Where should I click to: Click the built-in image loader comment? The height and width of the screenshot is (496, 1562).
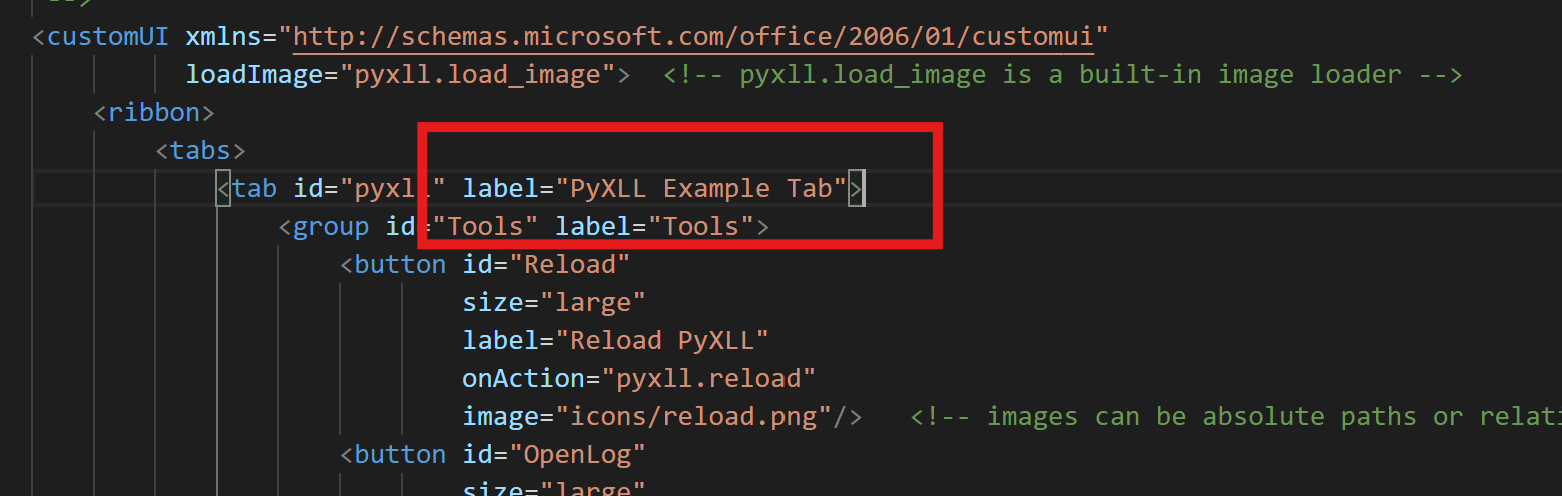[1063, 75]
